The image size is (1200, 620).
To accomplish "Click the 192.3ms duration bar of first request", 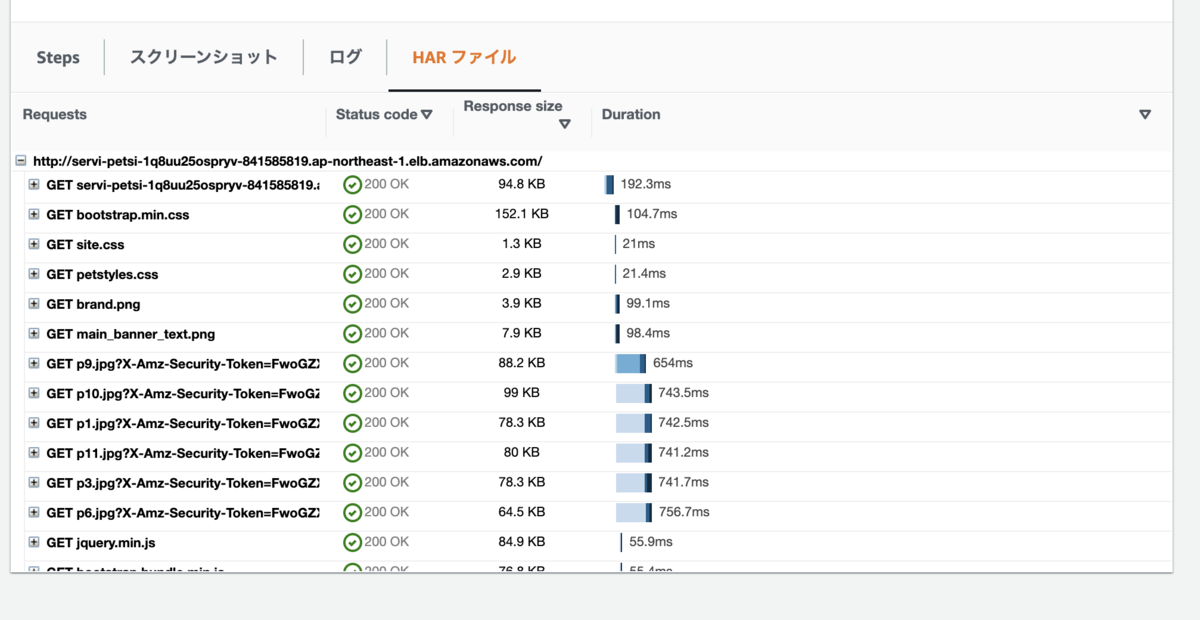I will 610,185.
